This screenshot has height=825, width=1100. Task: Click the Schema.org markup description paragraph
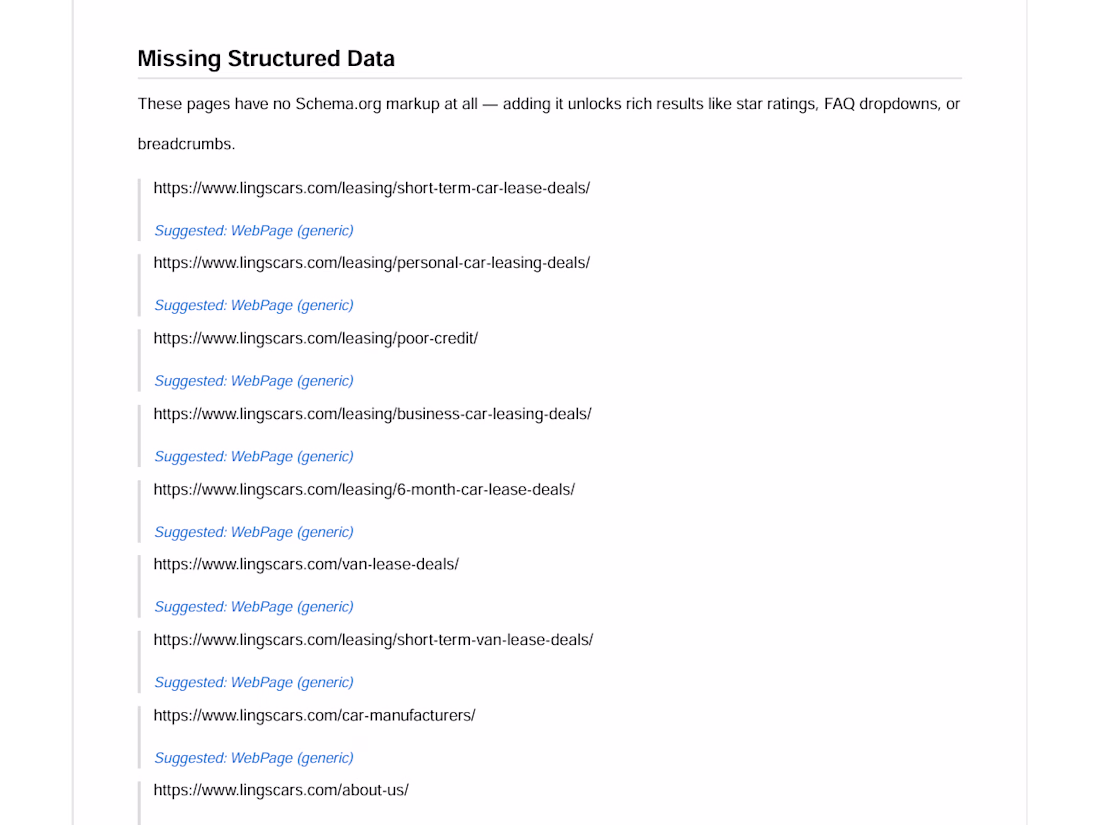point(549,123)
